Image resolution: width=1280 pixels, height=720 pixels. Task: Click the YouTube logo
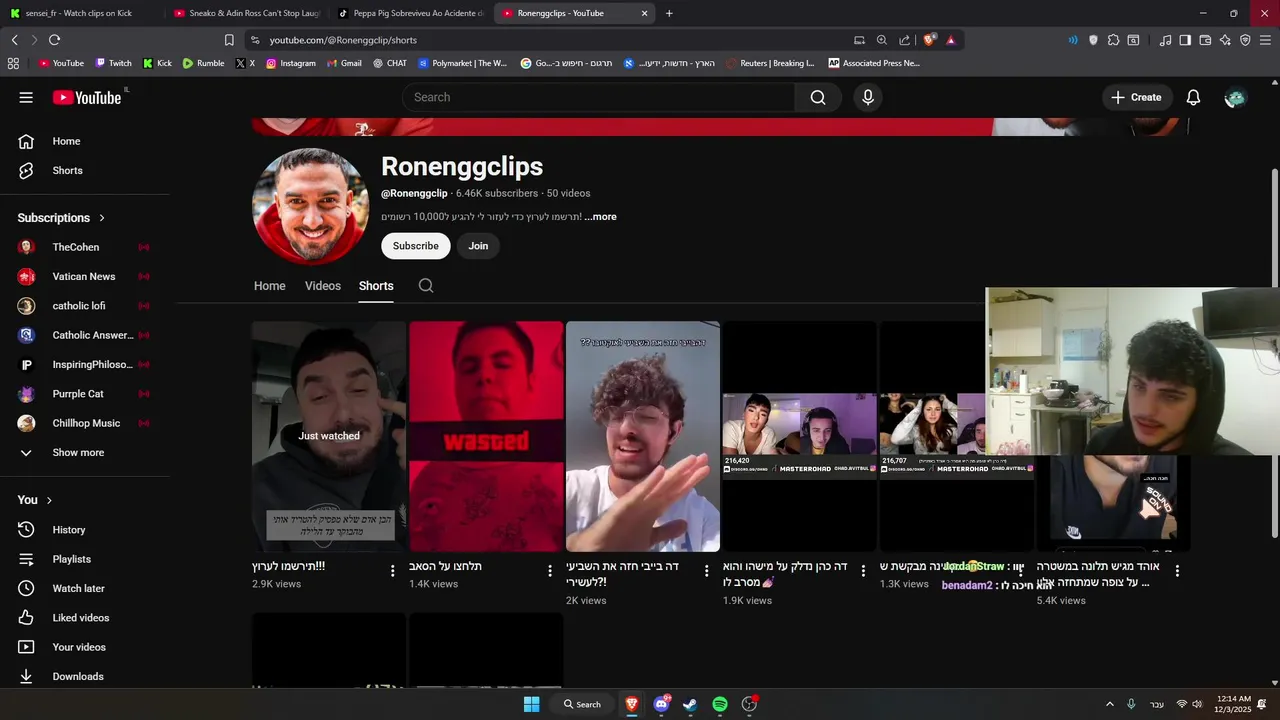87,97
